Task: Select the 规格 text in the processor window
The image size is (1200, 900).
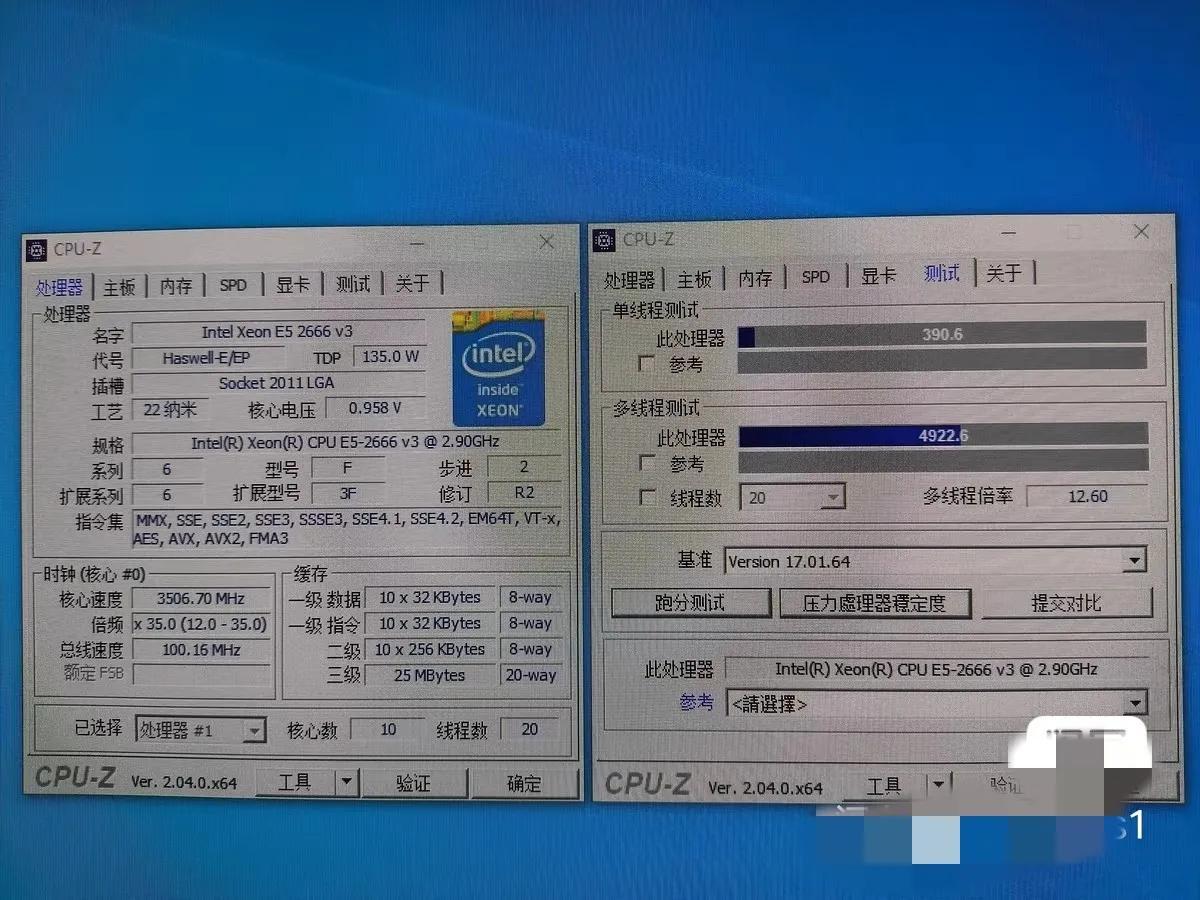Action: coord(346,442)
